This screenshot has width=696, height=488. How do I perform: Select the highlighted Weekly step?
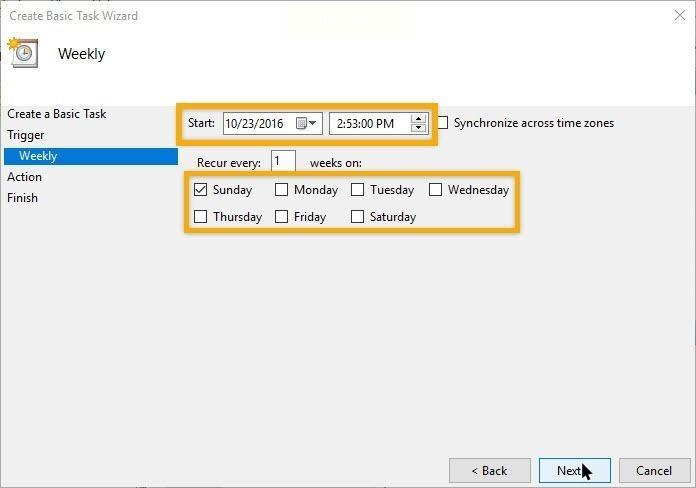91,156
